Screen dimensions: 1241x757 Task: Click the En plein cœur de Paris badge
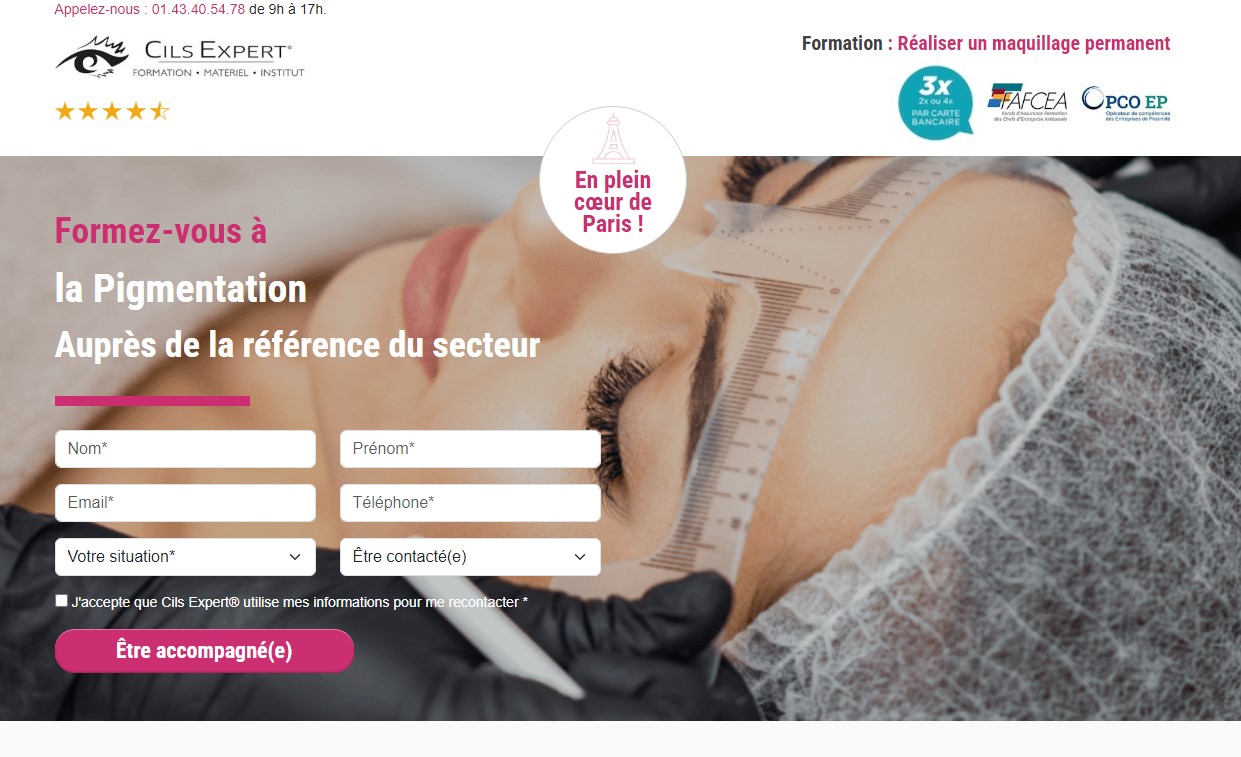click(613, 180)
